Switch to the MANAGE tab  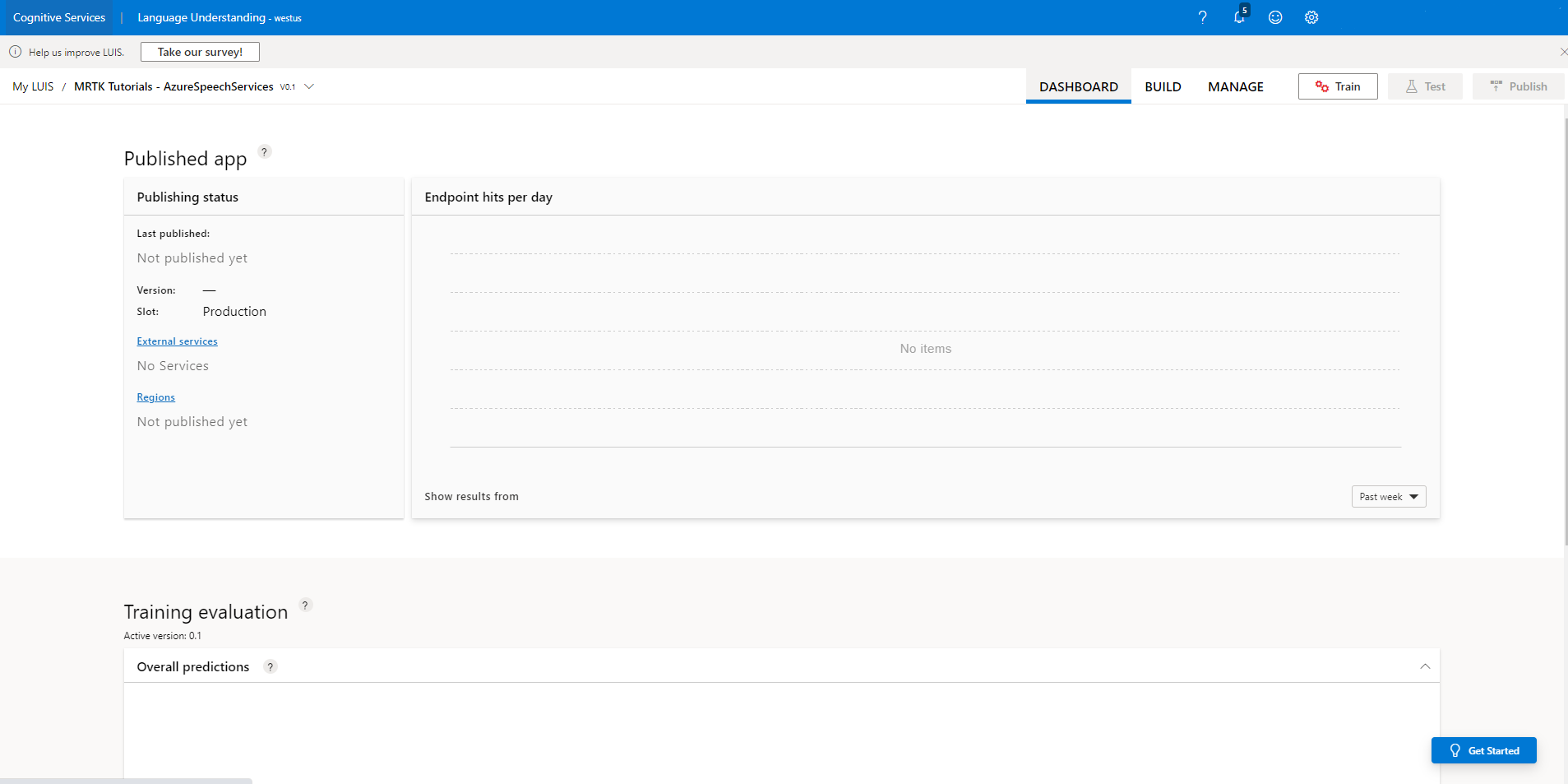tap(1235, 86)
